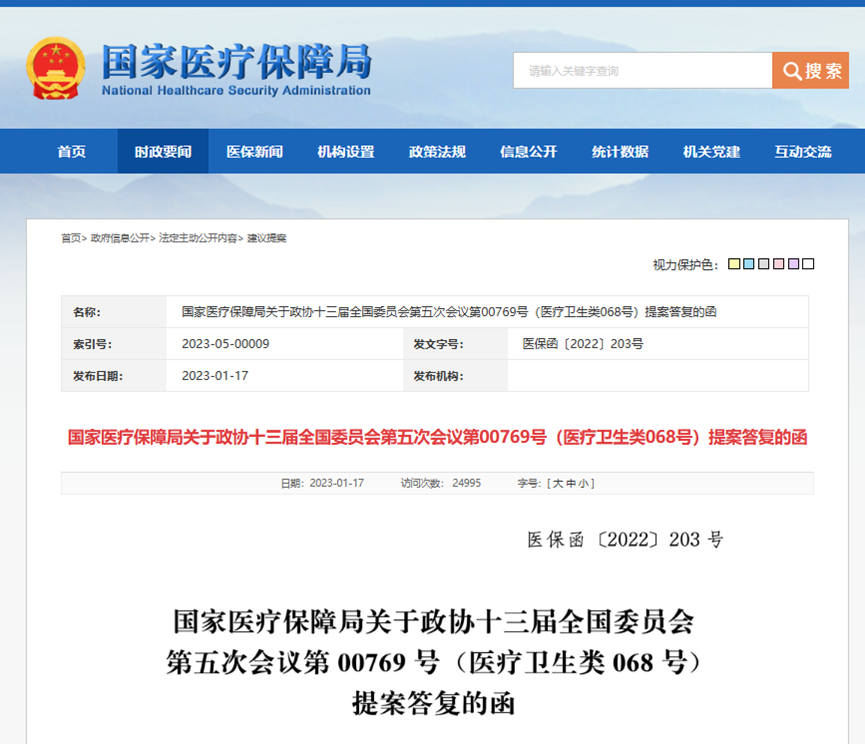
Task: Set font size to 小 (small)
Action: (583, 484)
